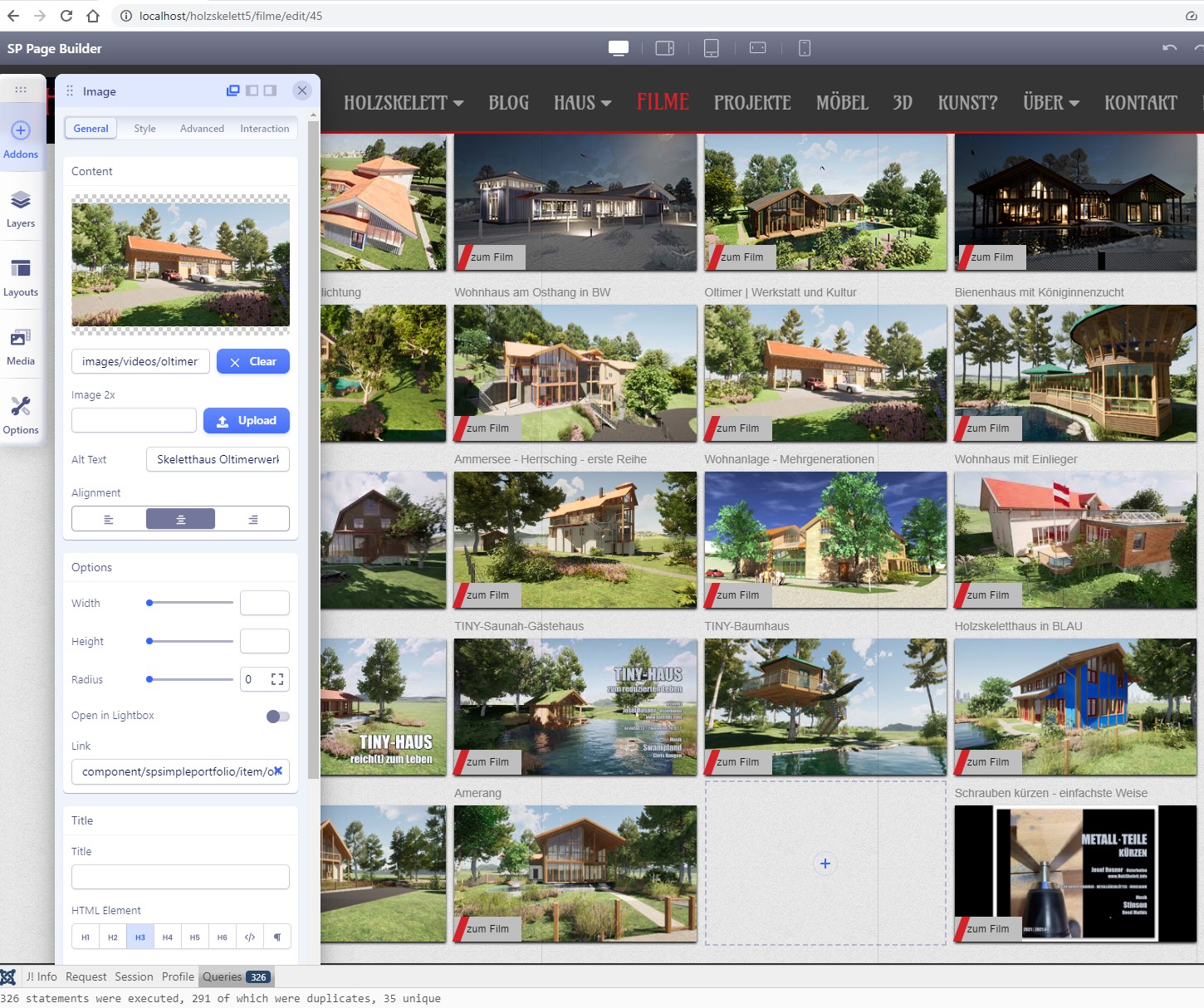The image size is (1204, 1008).
Task: Switch to desktop device preview
Action: pyautogui.click(x=619, y=48)
